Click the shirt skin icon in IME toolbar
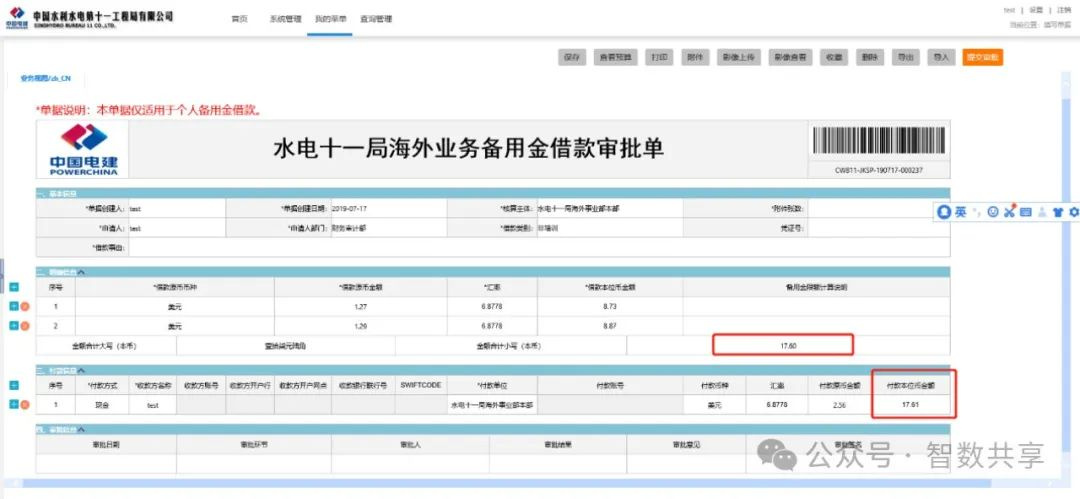 (x=1058, y=212)
